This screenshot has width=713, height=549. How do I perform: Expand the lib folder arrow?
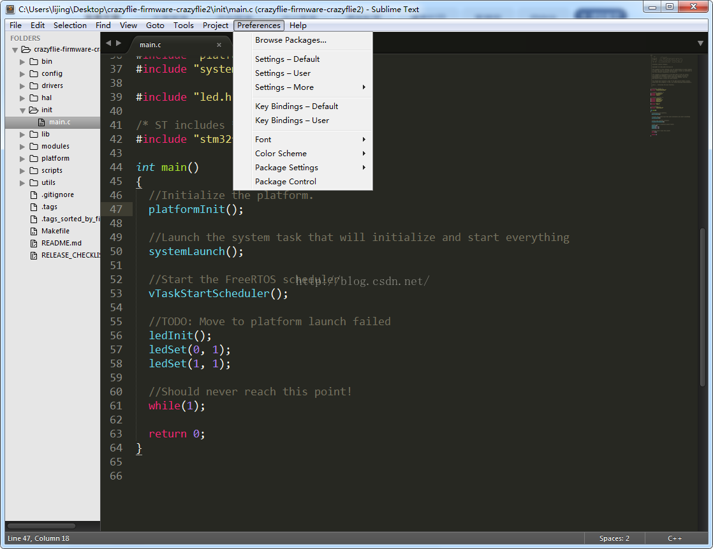(22, 135)
